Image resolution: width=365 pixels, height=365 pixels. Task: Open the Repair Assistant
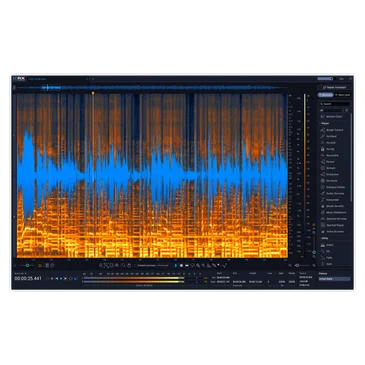334,87
